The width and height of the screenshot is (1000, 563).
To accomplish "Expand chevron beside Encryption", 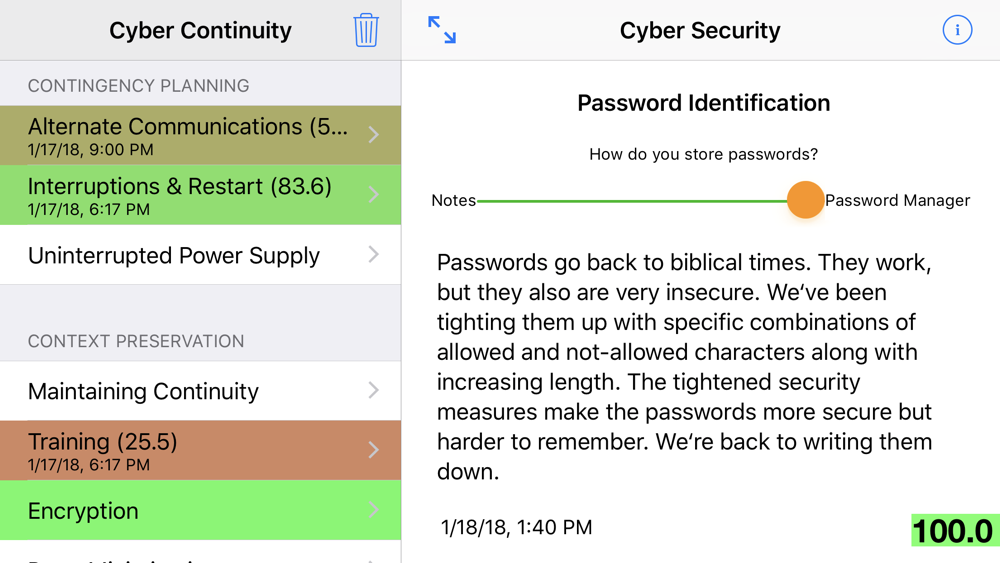I will click(x=374, y=509).
